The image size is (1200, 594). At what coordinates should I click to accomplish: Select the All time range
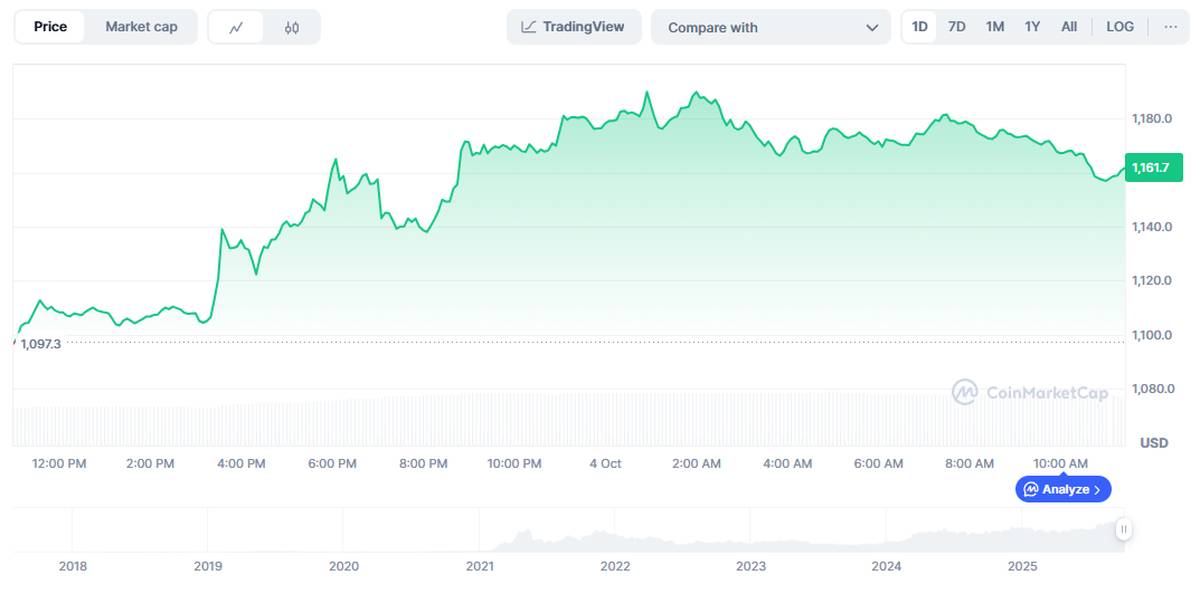pyautogui.click(x=1069, y=27)
